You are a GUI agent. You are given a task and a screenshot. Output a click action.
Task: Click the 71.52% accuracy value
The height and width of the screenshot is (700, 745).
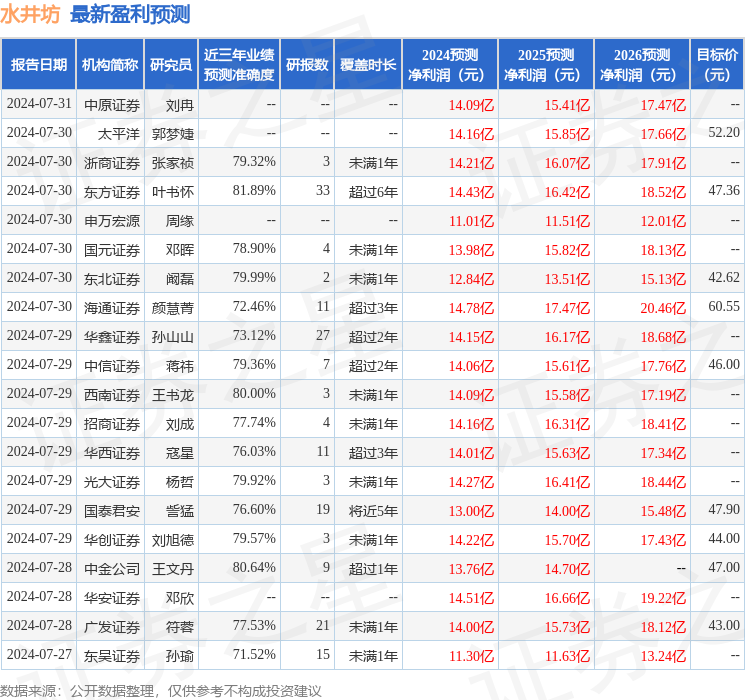click(x=254, y=654)
